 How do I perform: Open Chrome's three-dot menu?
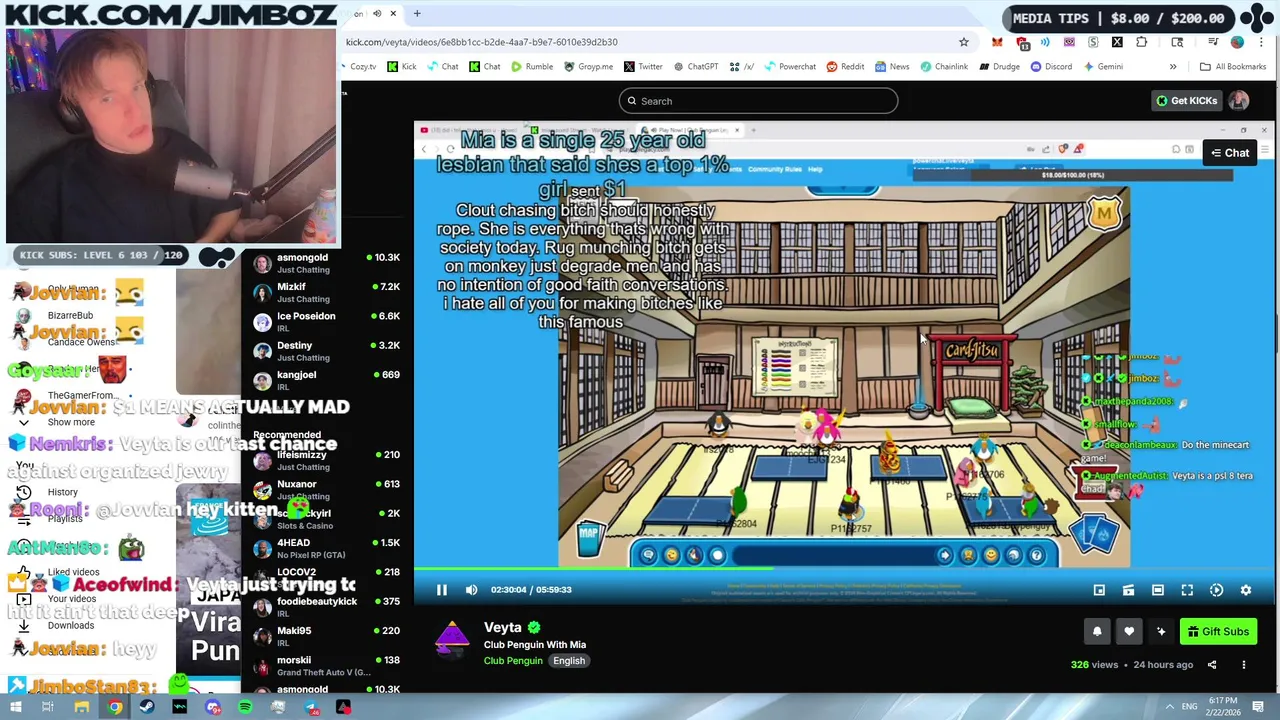pos(1262,42)
